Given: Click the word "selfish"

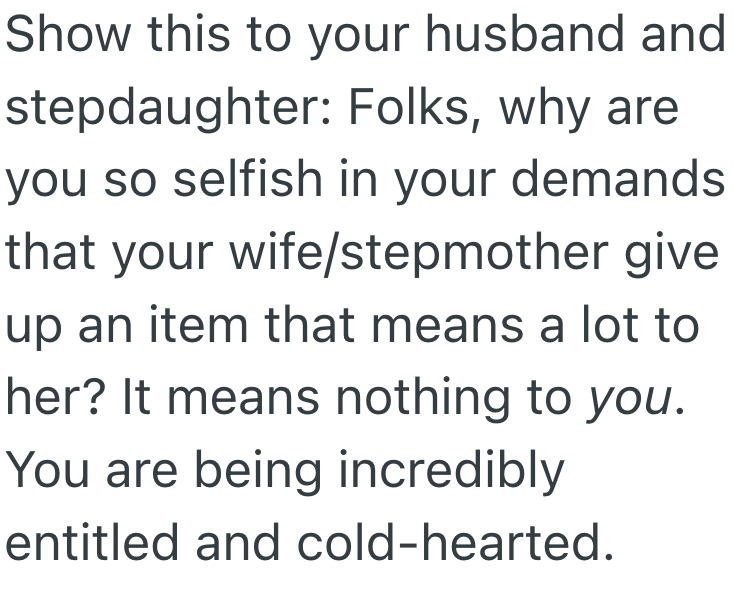Looking at the screenshot, I should 236,181.
